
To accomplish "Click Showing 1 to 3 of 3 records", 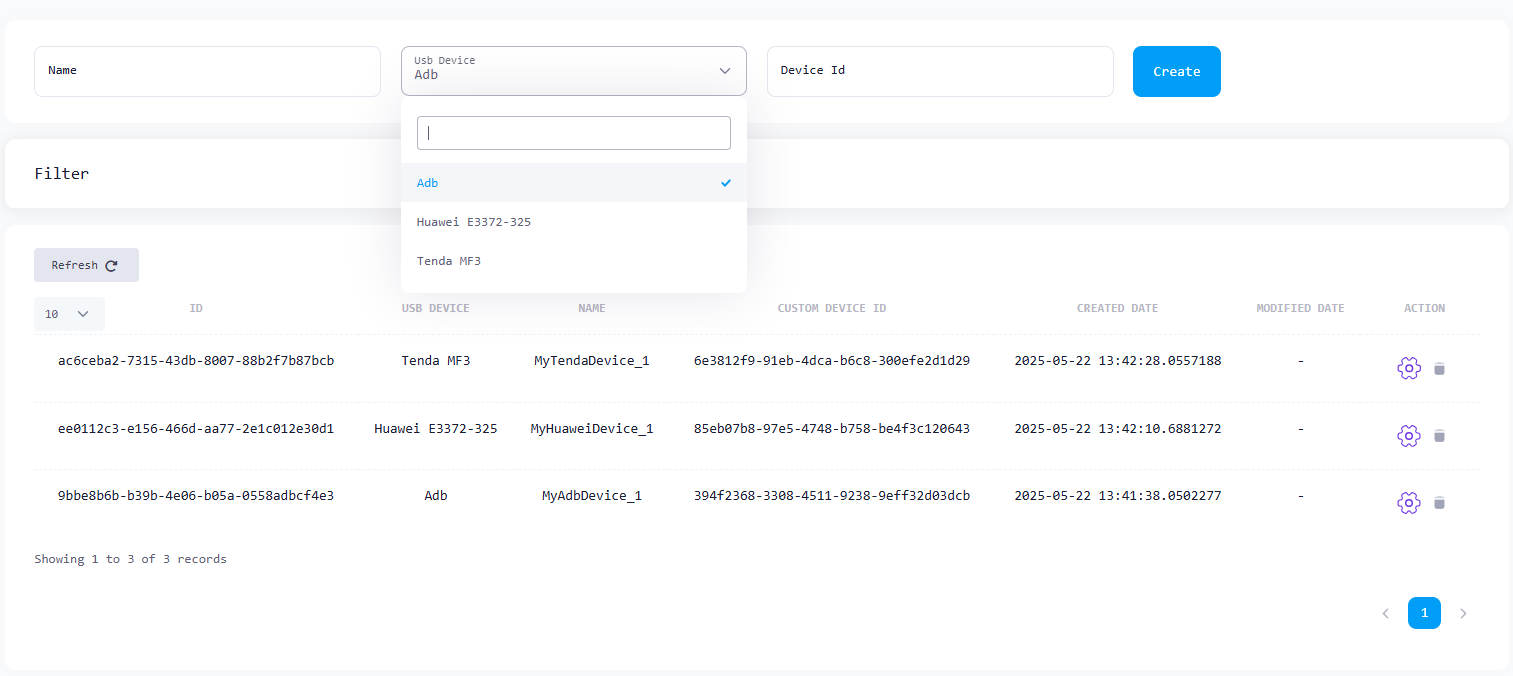I will (131, 559).
